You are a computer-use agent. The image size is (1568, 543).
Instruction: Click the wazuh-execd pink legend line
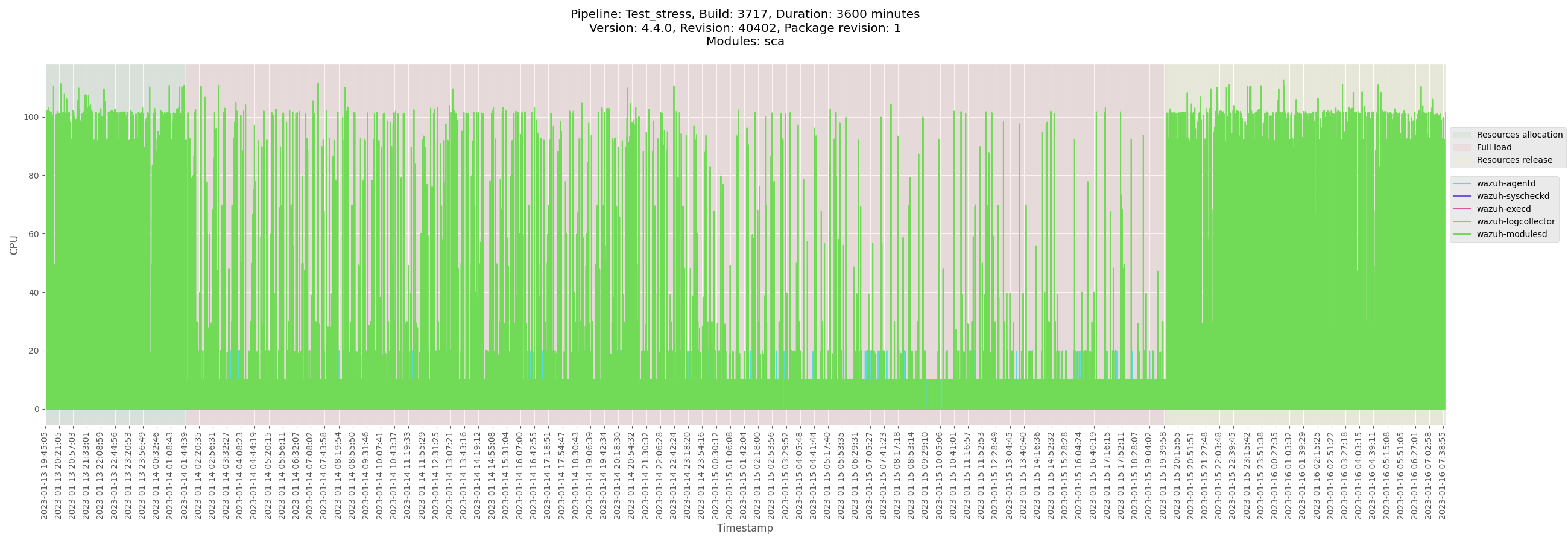1461,209
